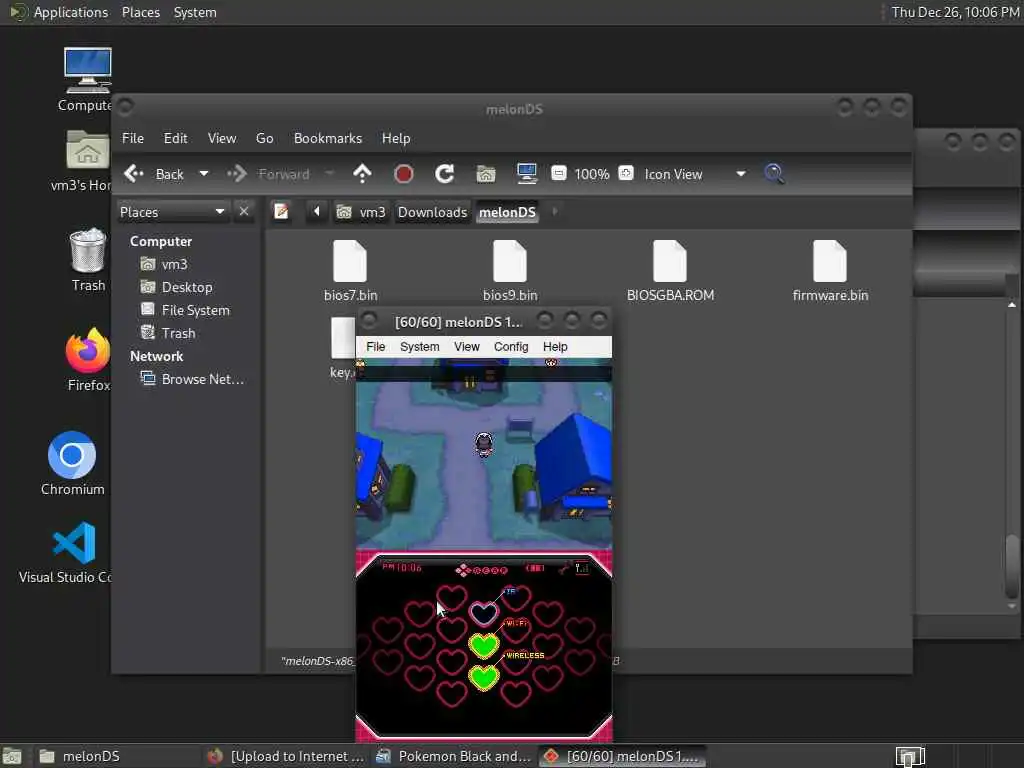The width and height of the screenshot is (1024, 768).
Task: Launch Visual Studio Code from desktop
Action: 65,552
